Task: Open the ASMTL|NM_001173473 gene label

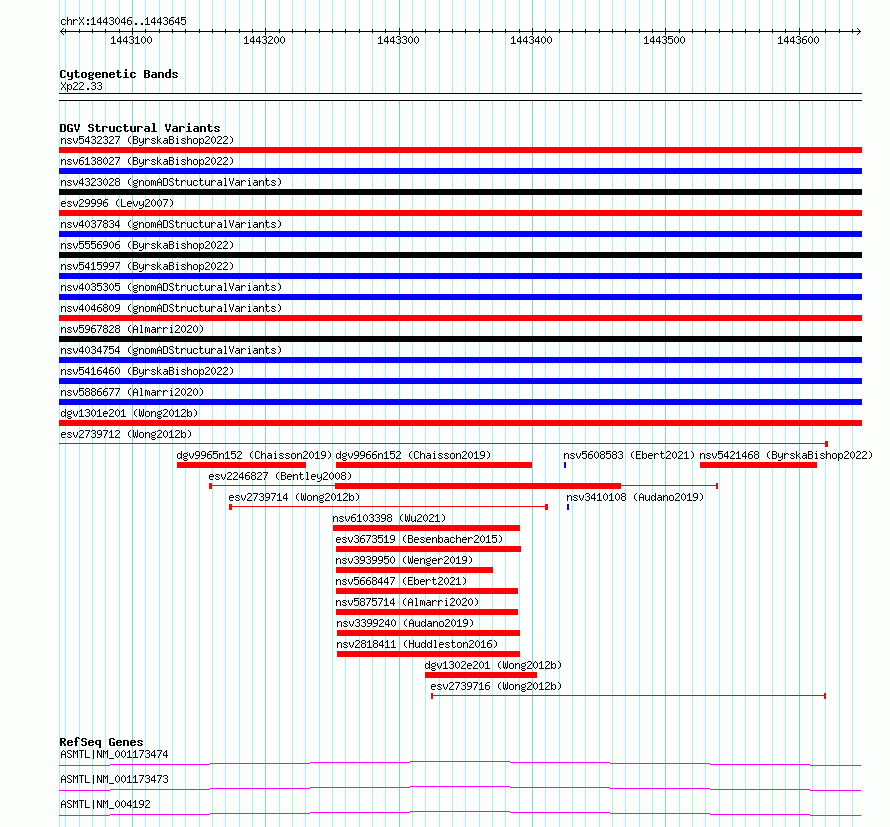Action: click(114, 779)
